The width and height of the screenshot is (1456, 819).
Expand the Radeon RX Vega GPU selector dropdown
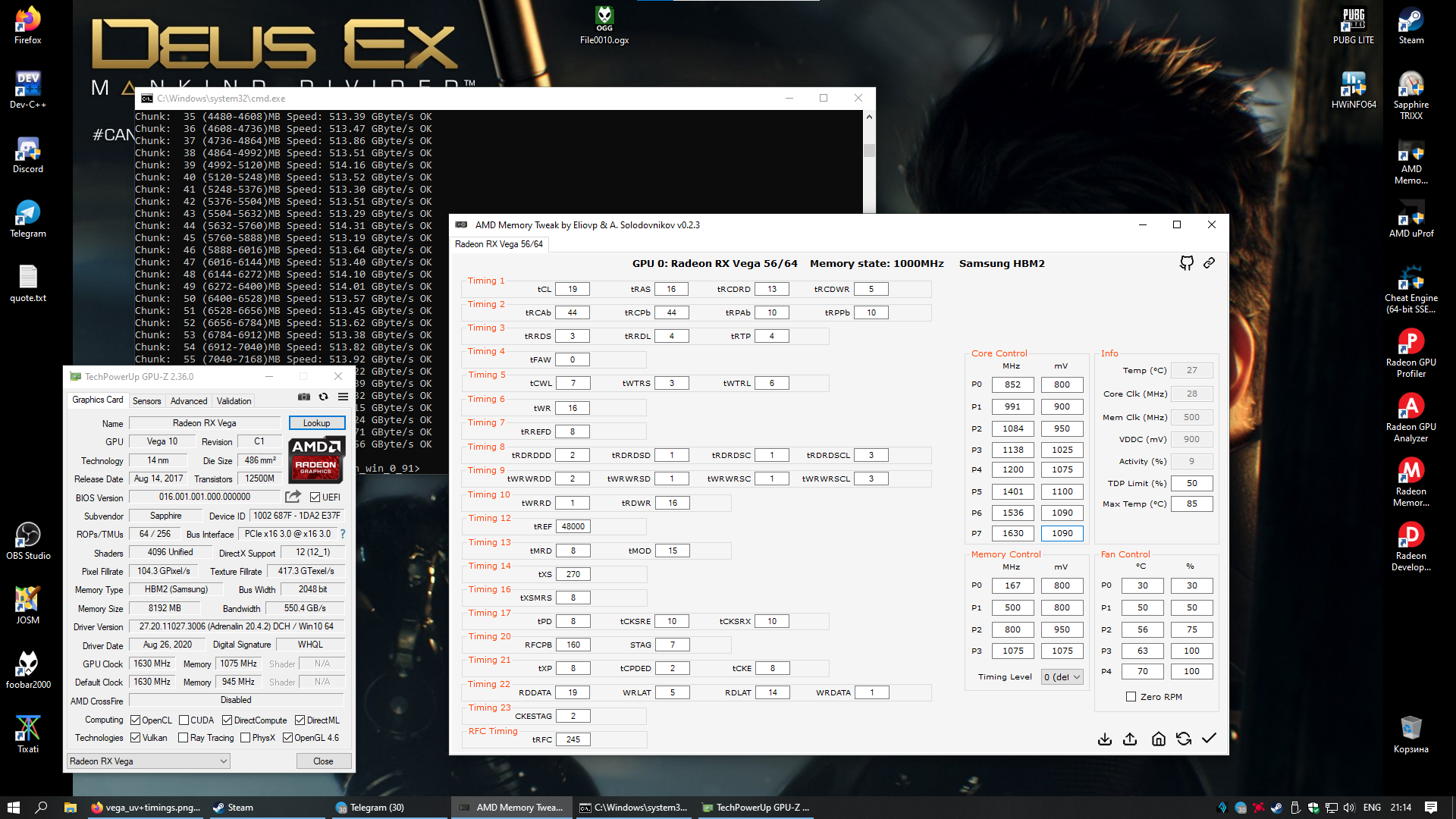148,761
